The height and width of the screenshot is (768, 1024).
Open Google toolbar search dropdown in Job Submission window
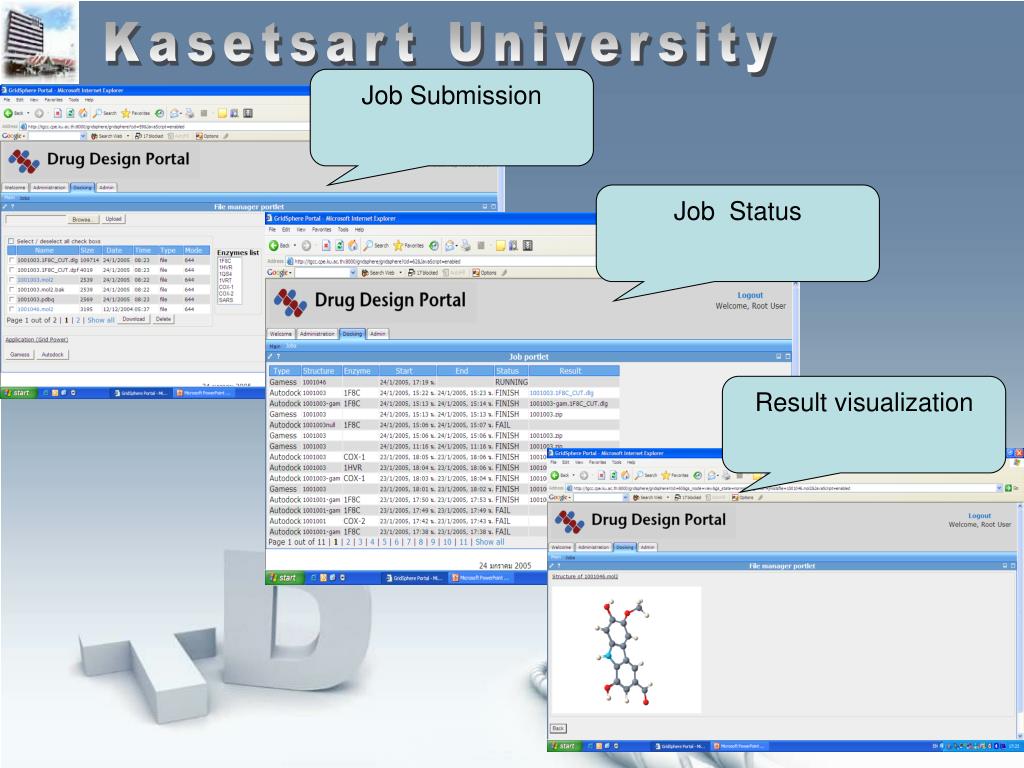tap(83, 136)
